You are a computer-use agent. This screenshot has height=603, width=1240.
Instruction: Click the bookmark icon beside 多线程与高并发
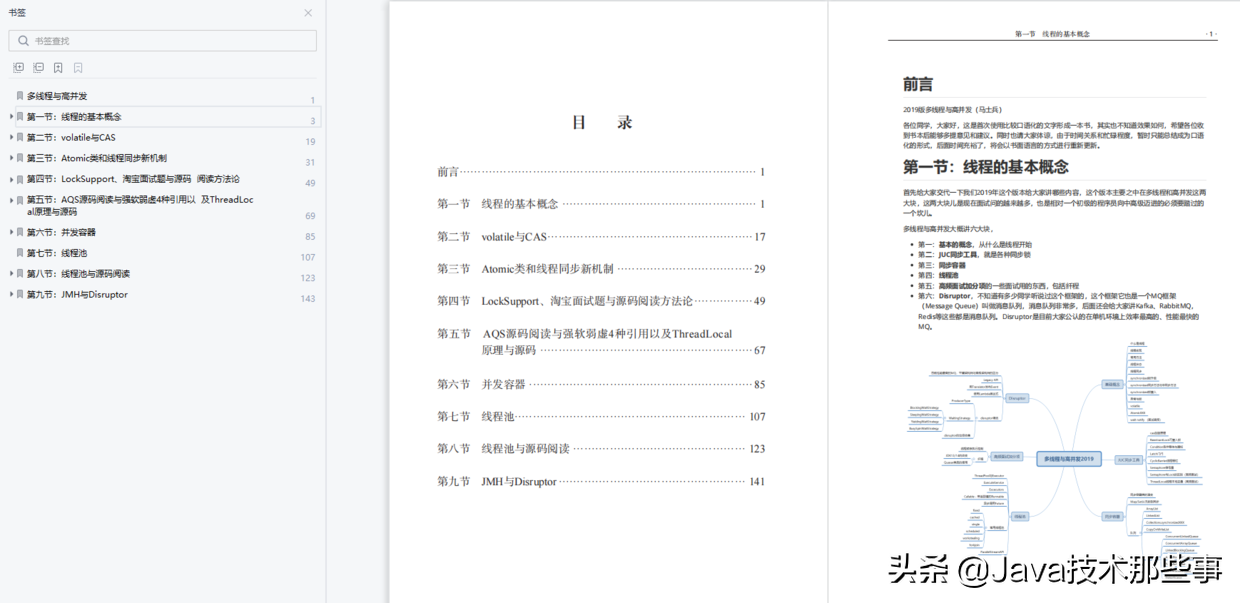click(19, 94)
